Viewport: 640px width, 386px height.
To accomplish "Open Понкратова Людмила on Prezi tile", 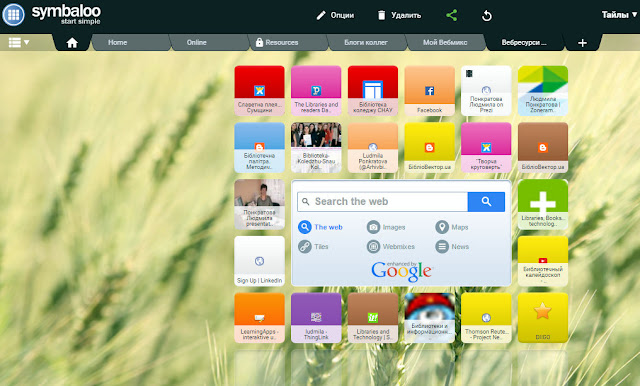I will pos(486,91).
